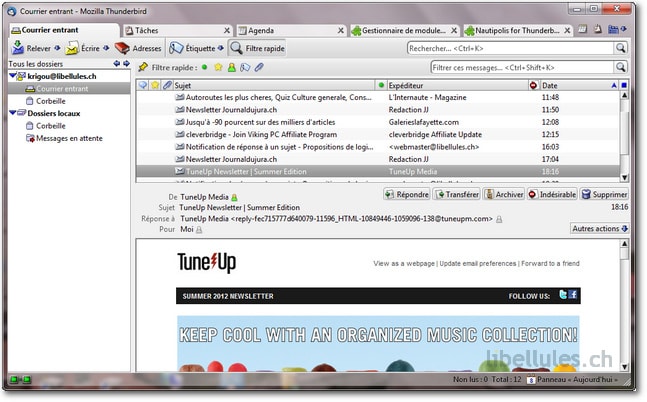Viewport: 647px width, 402px height.
Task: Open the 11:50 Newsletter Journaldujura.ch message
Action: 378,110
